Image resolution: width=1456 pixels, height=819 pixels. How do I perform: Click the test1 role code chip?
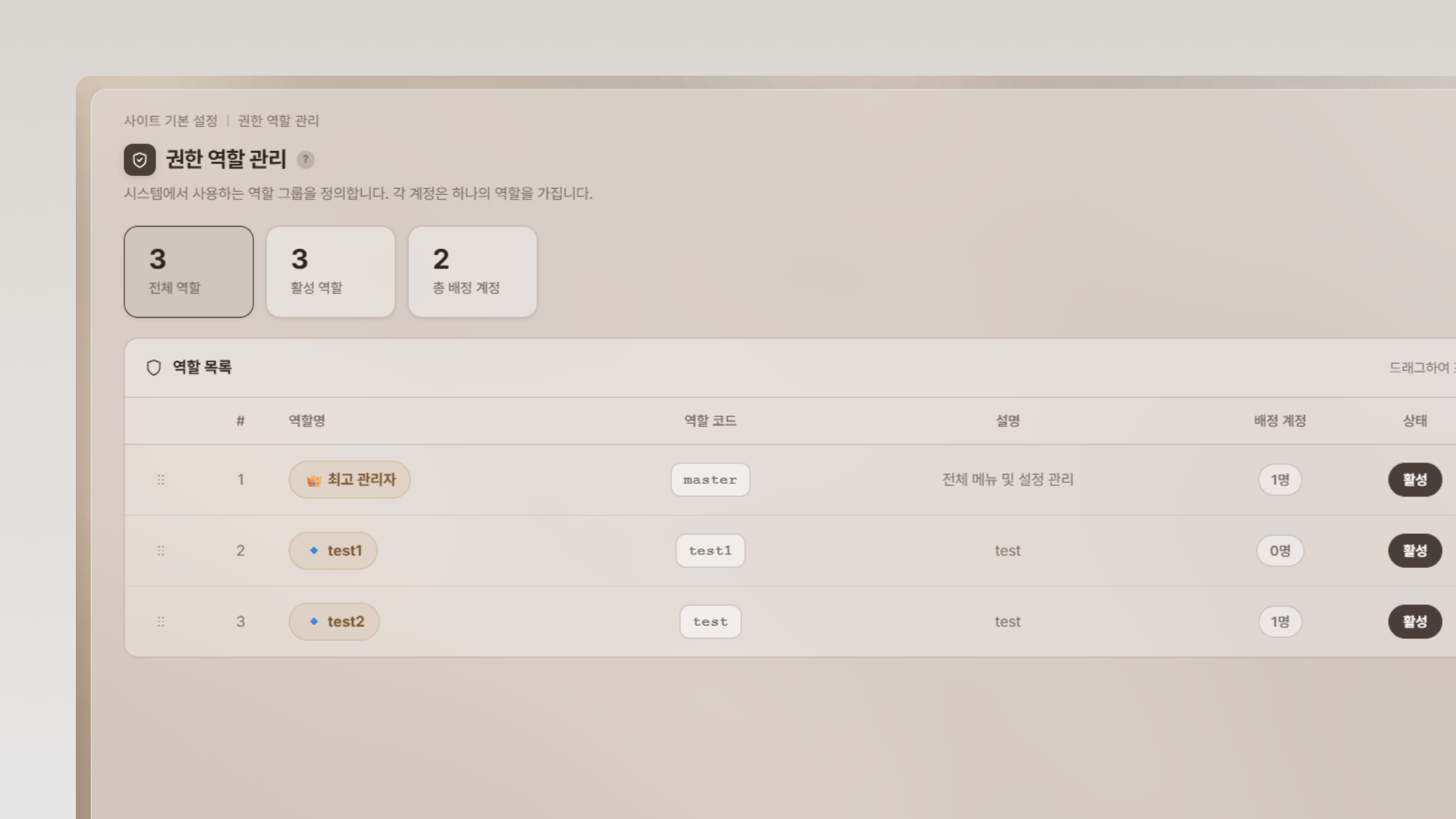(711, 551)
